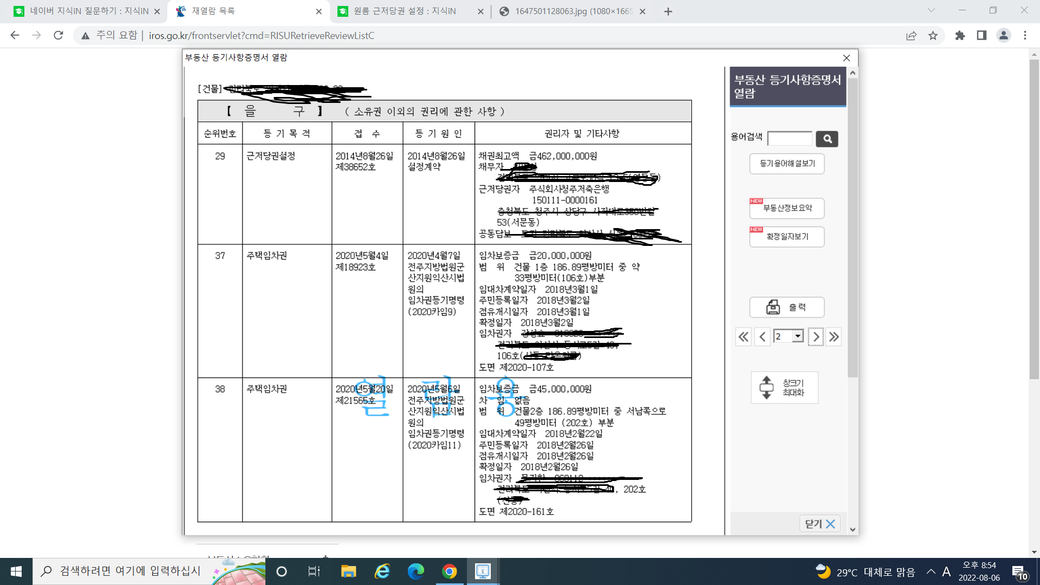This screenshot has height=585, width=1040.
Task: Go to previous page arrow
Action: click(x=762, y=337)
